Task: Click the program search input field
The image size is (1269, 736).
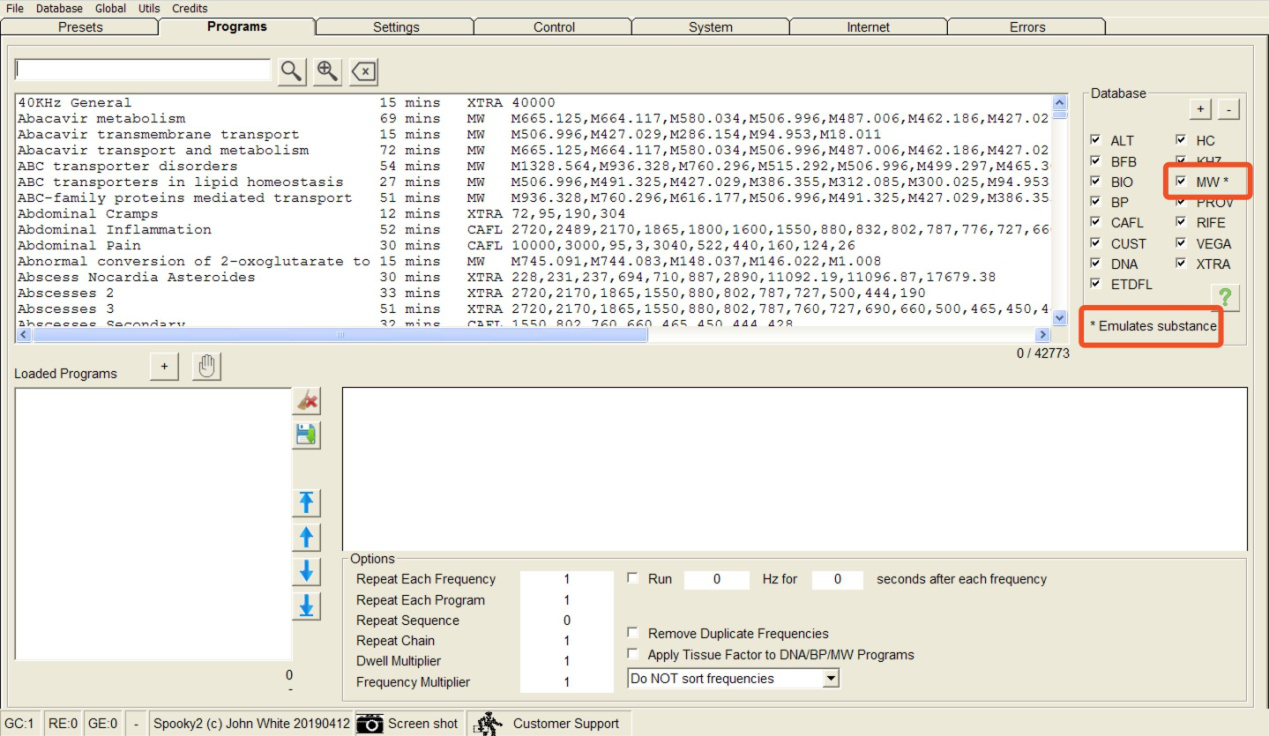Action: point(143,70)
